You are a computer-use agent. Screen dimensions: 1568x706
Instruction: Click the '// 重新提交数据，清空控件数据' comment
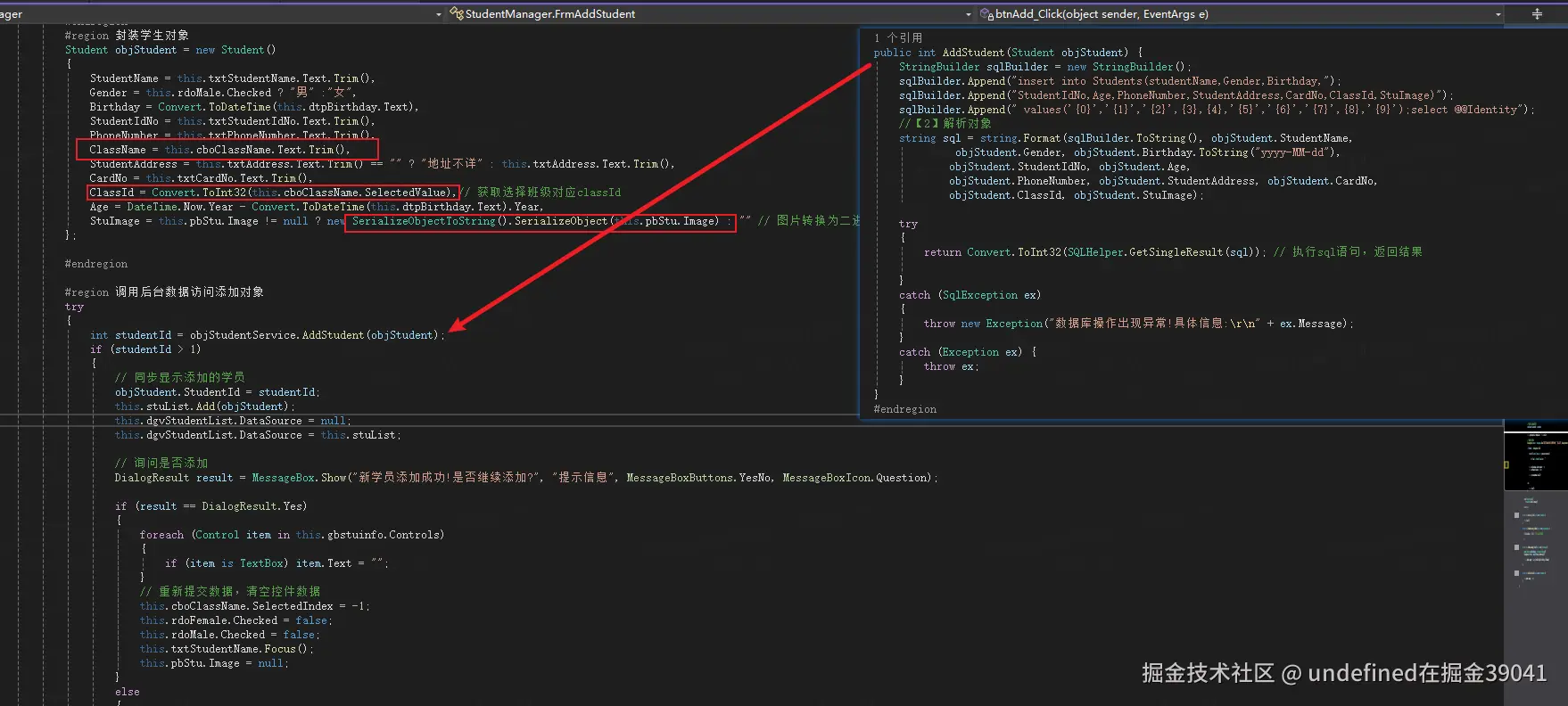click(x=230, y=592)
